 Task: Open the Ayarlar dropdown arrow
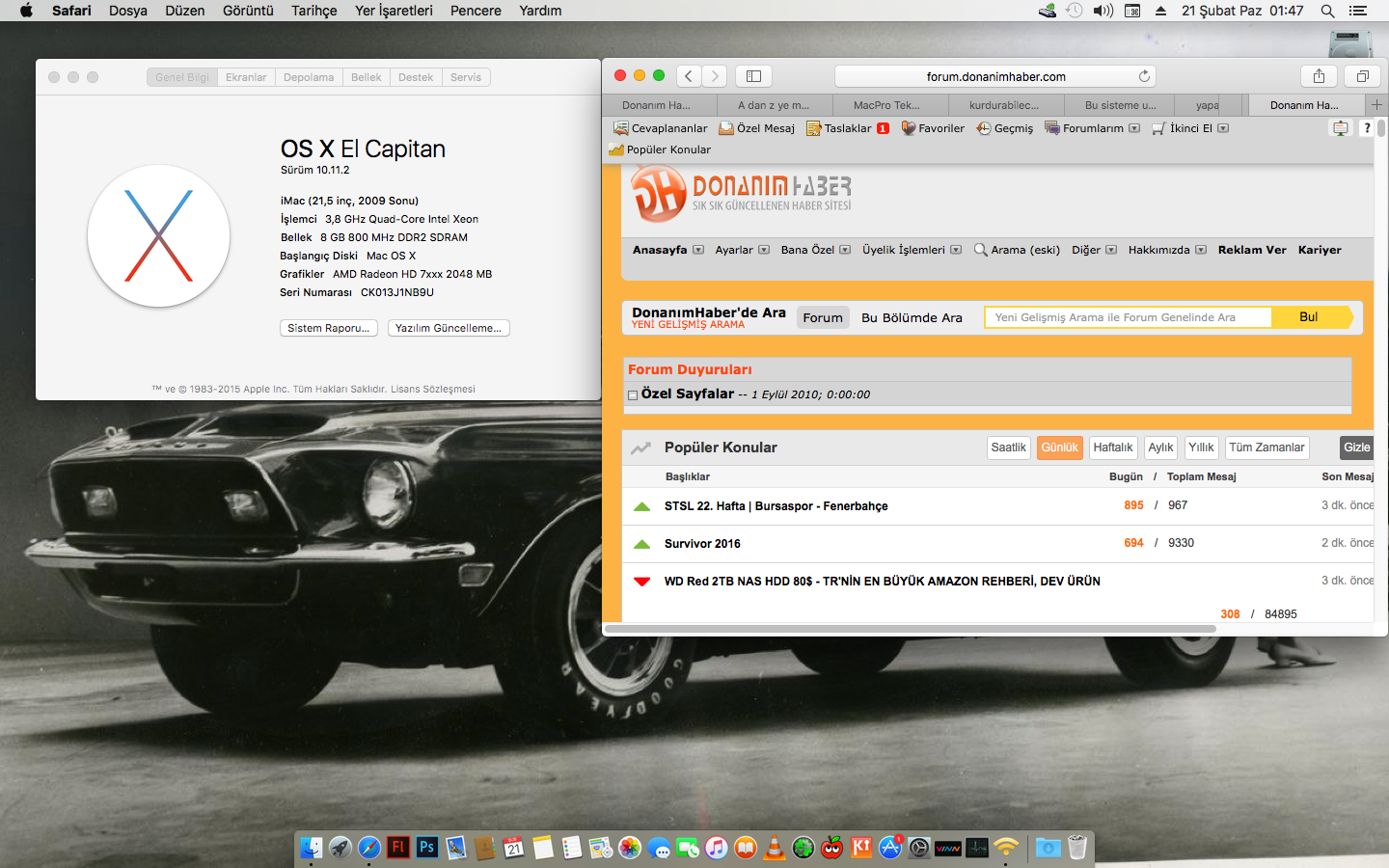pos(764,250)
